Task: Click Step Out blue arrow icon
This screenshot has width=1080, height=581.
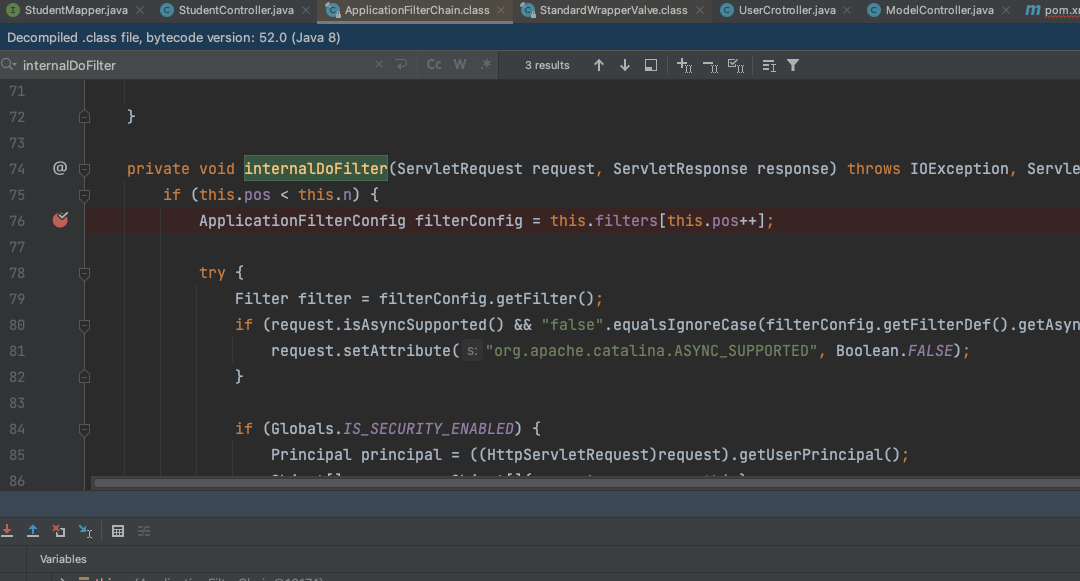Action: pos(32,531)
